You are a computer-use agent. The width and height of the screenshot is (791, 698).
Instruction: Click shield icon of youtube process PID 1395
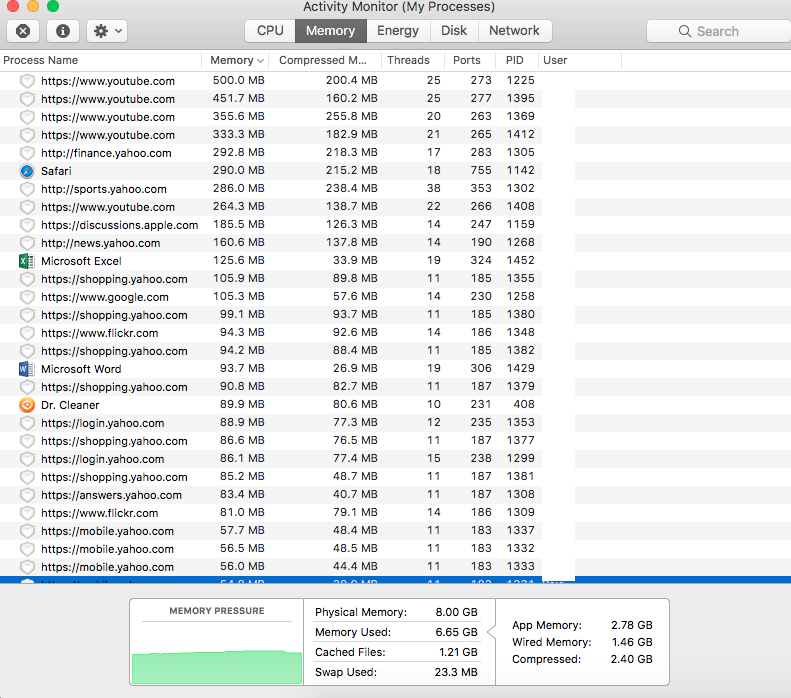coord(27,99)
